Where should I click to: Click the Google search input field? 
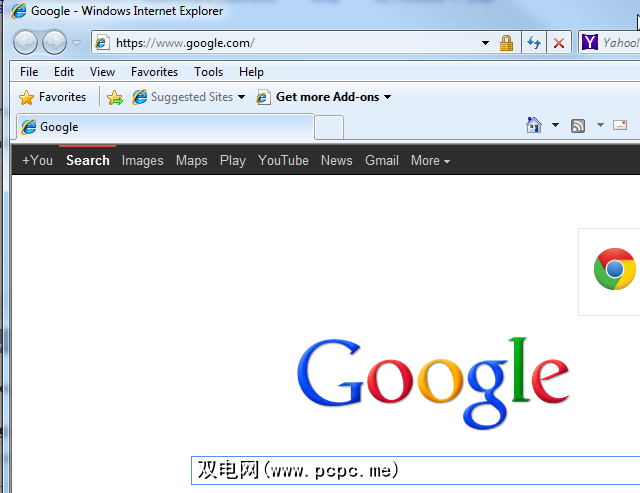point(416,471)
